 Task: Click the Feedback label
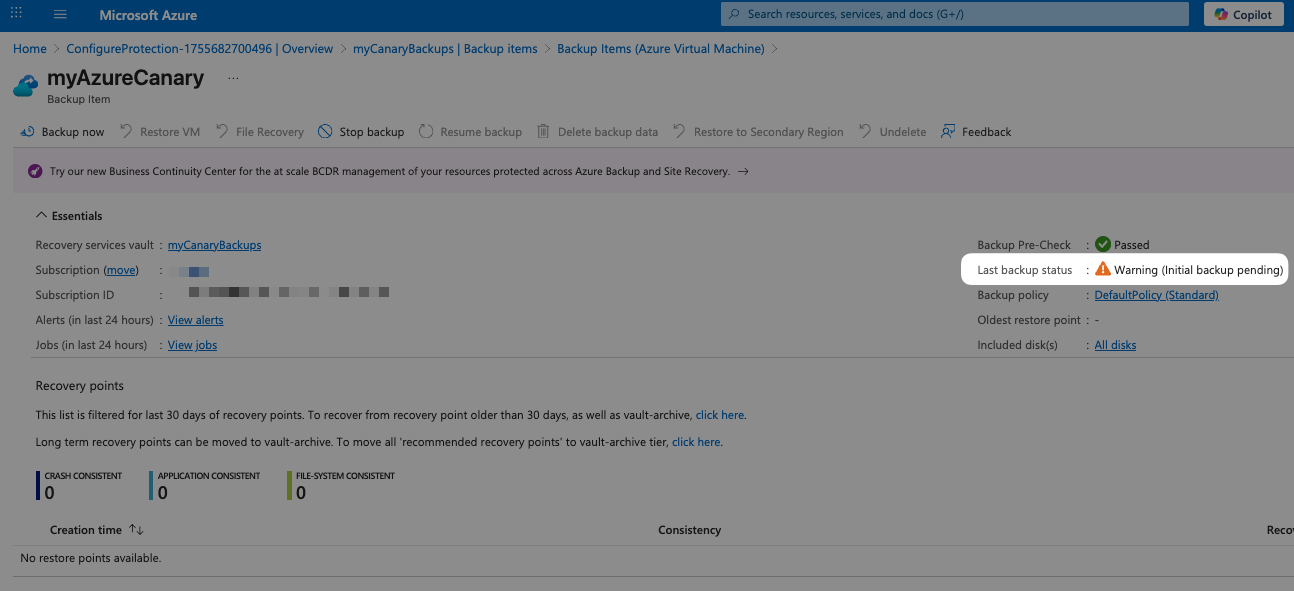coord(987,132)
